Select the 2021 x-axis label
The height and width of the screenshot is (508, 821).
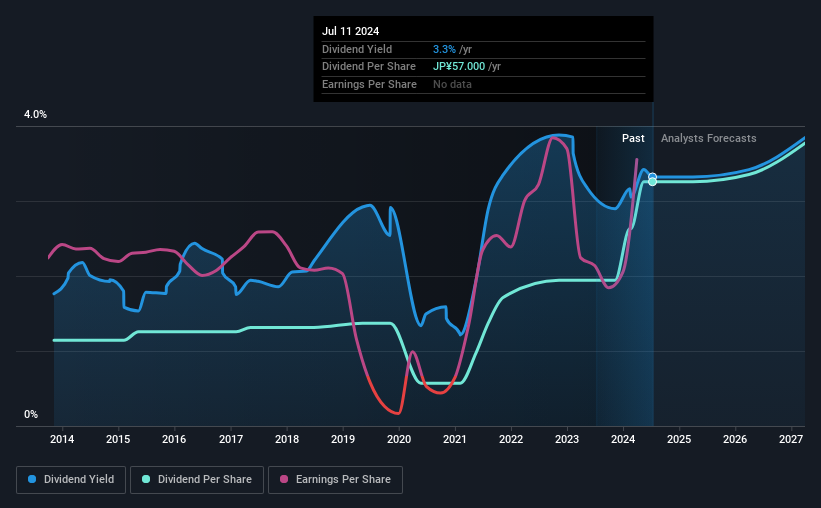[454, 439]
